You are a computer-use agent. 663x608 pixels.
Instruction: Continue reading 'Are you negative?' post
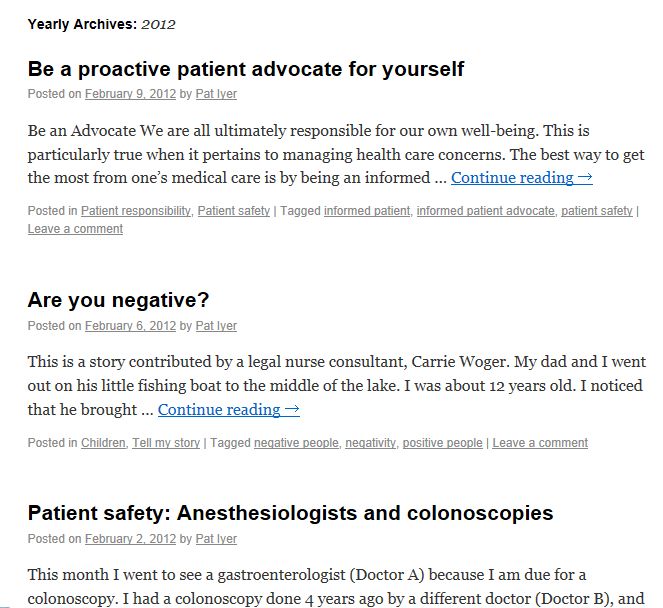point(228,409)
